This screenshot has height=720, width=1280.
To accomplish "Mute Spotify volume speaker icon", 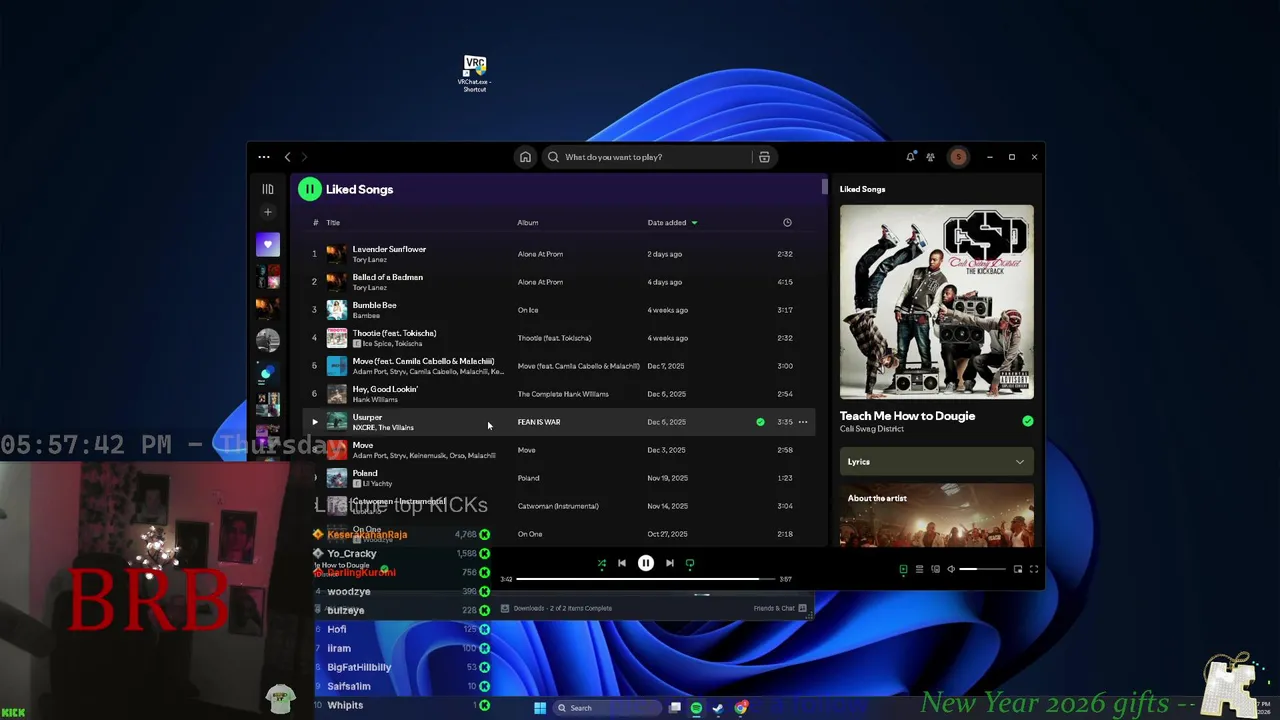I will point(951,569).
